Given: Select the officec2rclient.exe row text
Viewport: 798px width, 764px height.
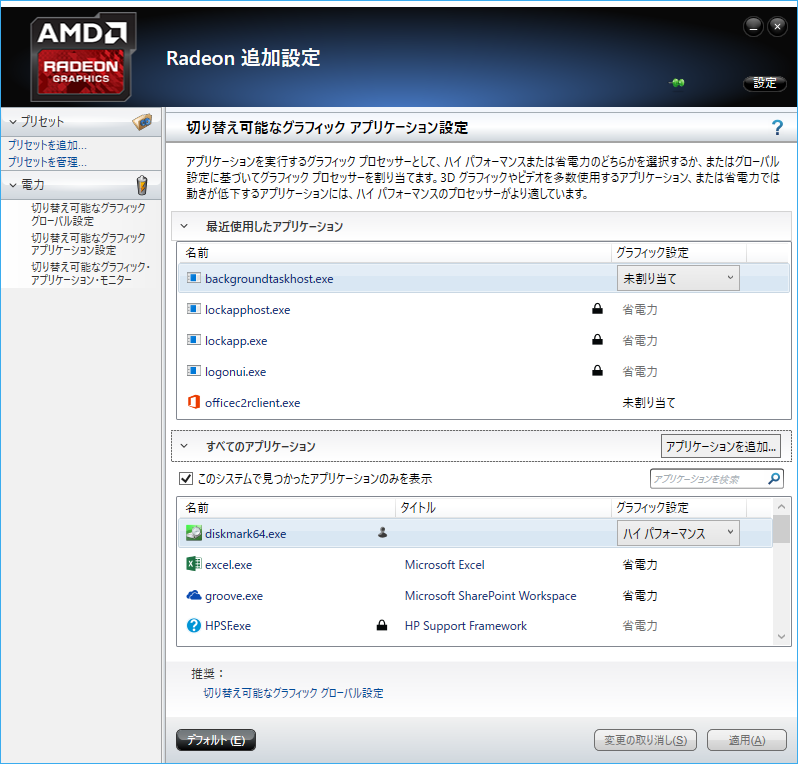Looking at the screenshot, I should coord(252,403).
